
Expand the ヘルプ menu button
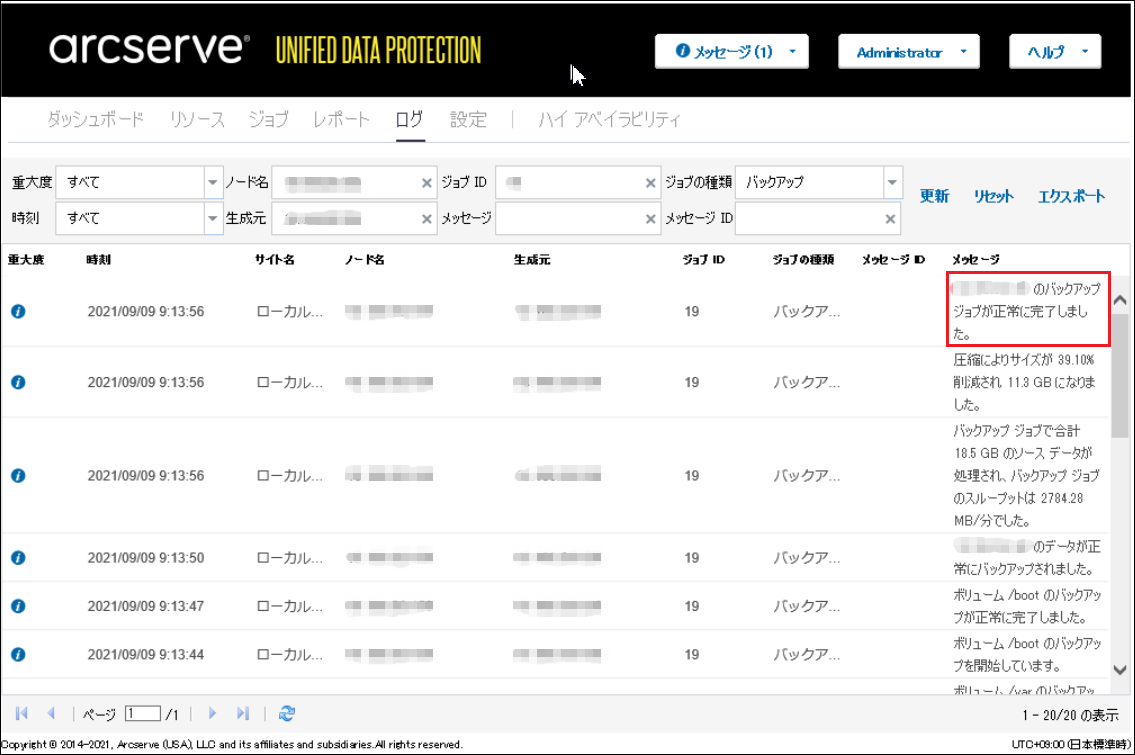tap(1055, 53)
